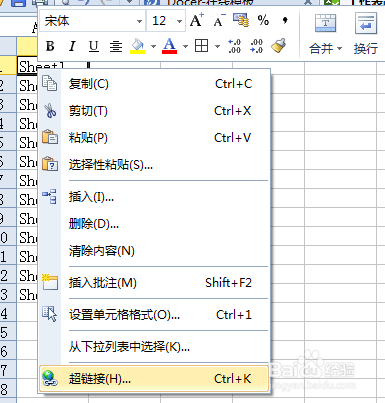The width and height of the screenshot is (385, 403).
Task: Toggle Bold in the mini toolbar
Action: (50, 46)
